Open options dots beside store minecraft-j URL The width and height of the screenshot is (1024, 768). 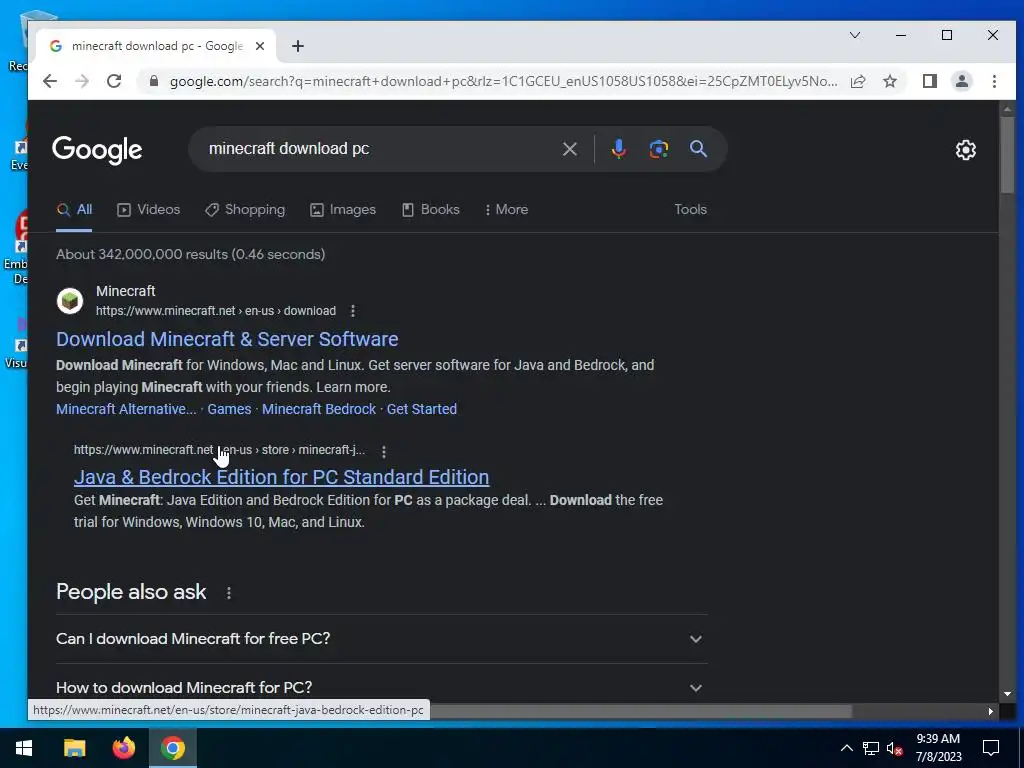pos(383,451)
